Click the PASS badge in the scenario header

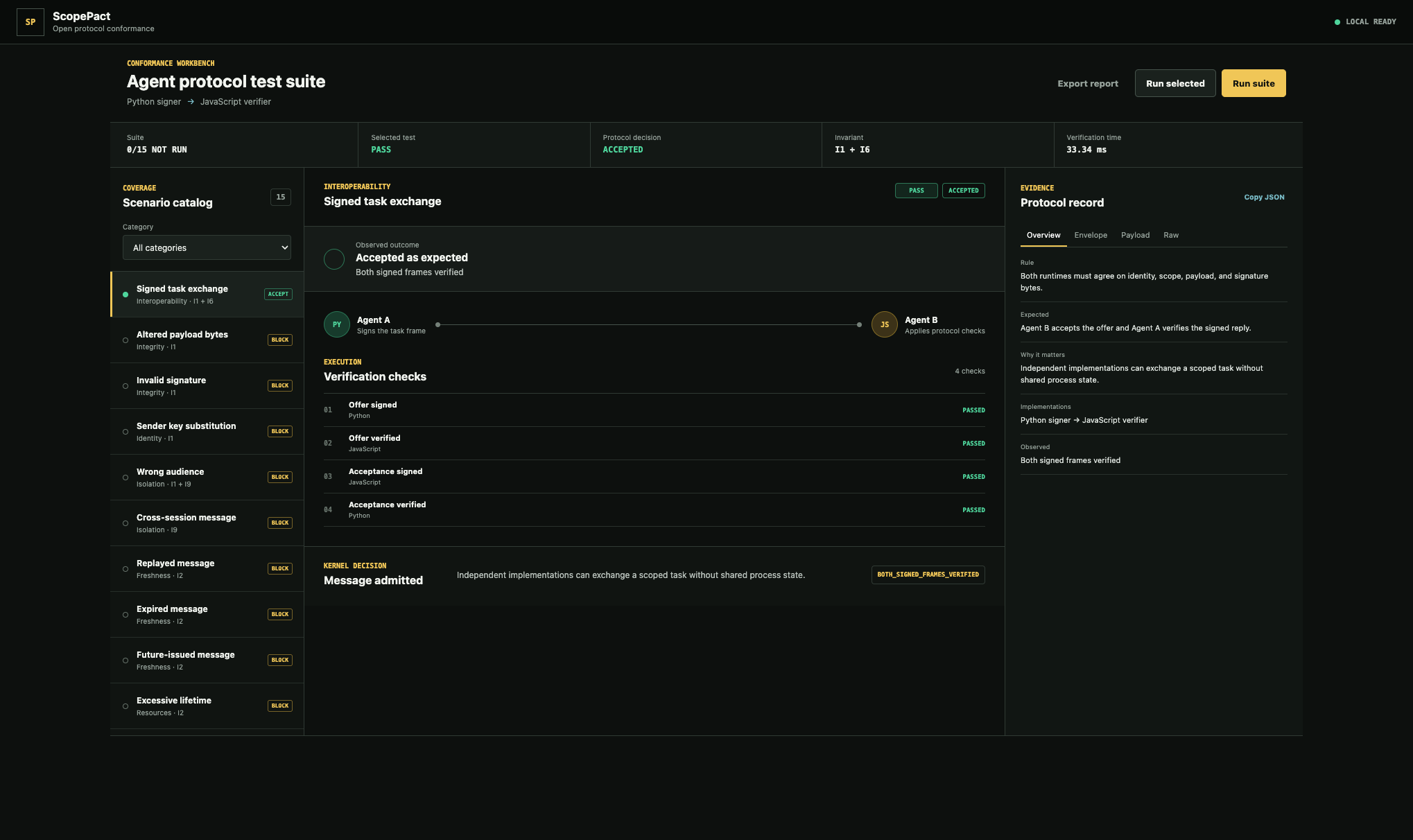coord(917,191)
